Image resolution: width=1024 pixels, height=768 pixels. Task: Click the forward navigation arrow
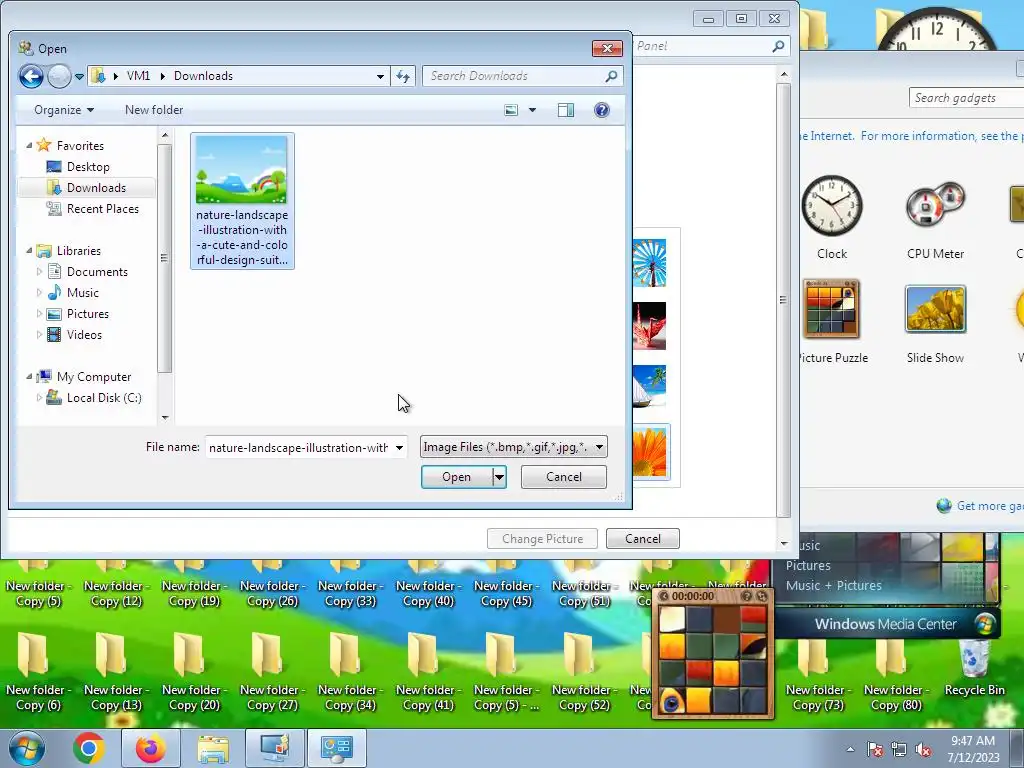[59, 76]
